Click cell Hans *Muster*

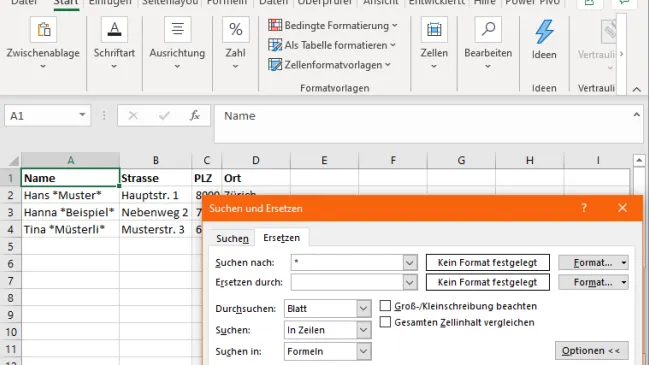coord(70,195)
